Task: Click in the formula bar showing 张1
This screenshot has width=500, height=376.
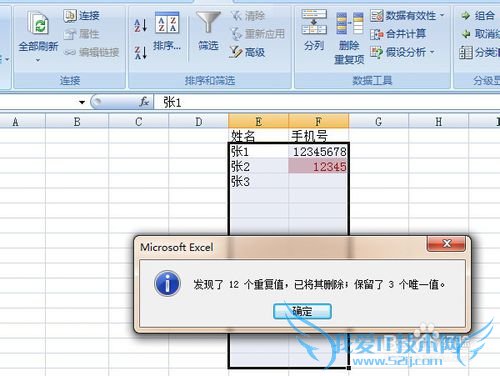Action: point(327,102)
